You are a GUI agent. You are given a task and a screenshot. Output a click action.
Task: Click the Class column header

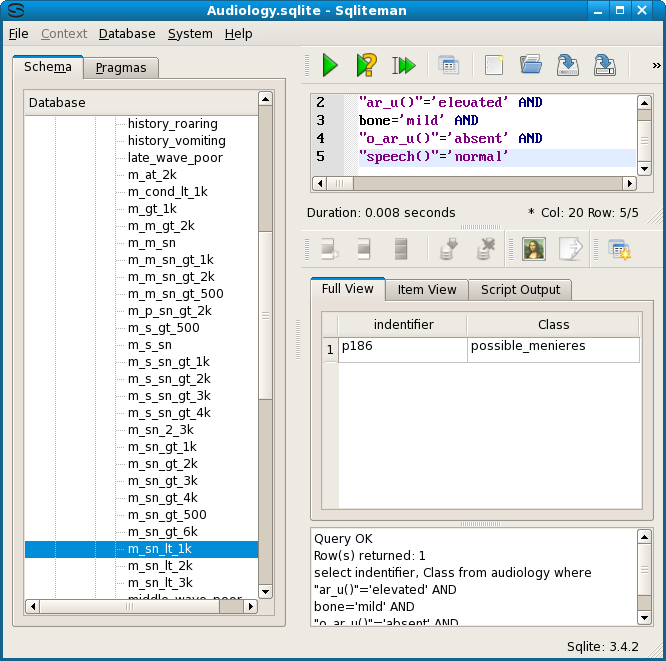pyautogui.click(x=553, y=324)
